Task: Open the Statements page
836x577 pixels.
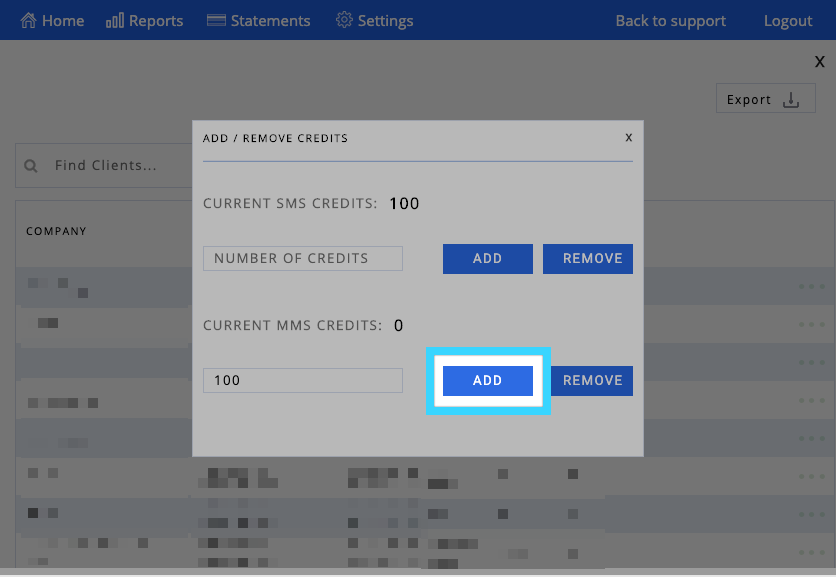Action: point(259,21)
